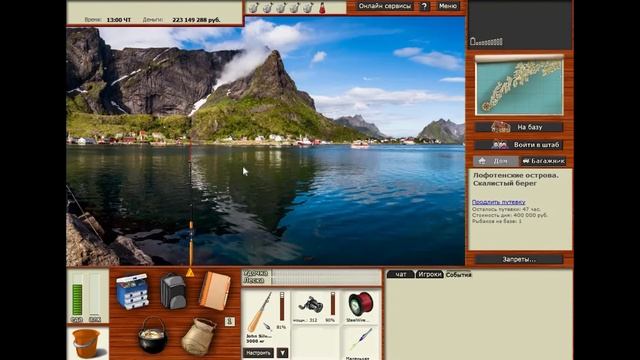
Task: Select the Дом tab
Action: coord(496,161)
